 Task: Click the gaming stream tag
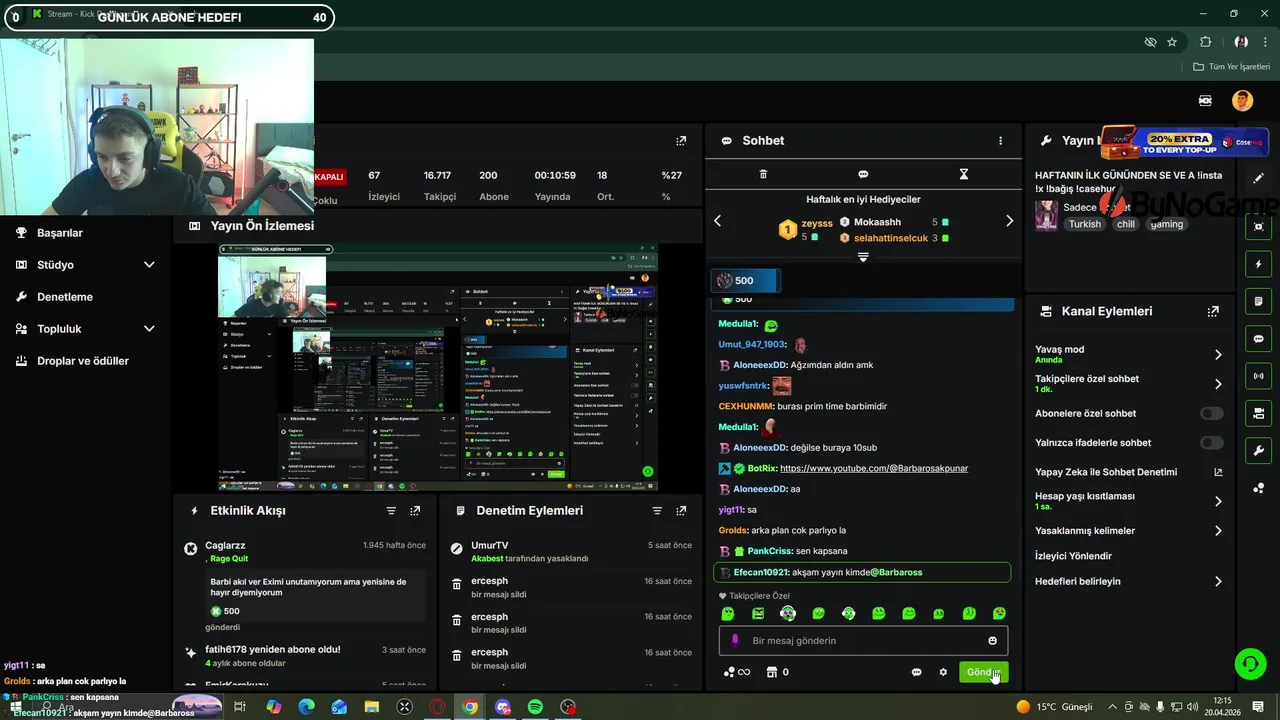coord(1167,224)
